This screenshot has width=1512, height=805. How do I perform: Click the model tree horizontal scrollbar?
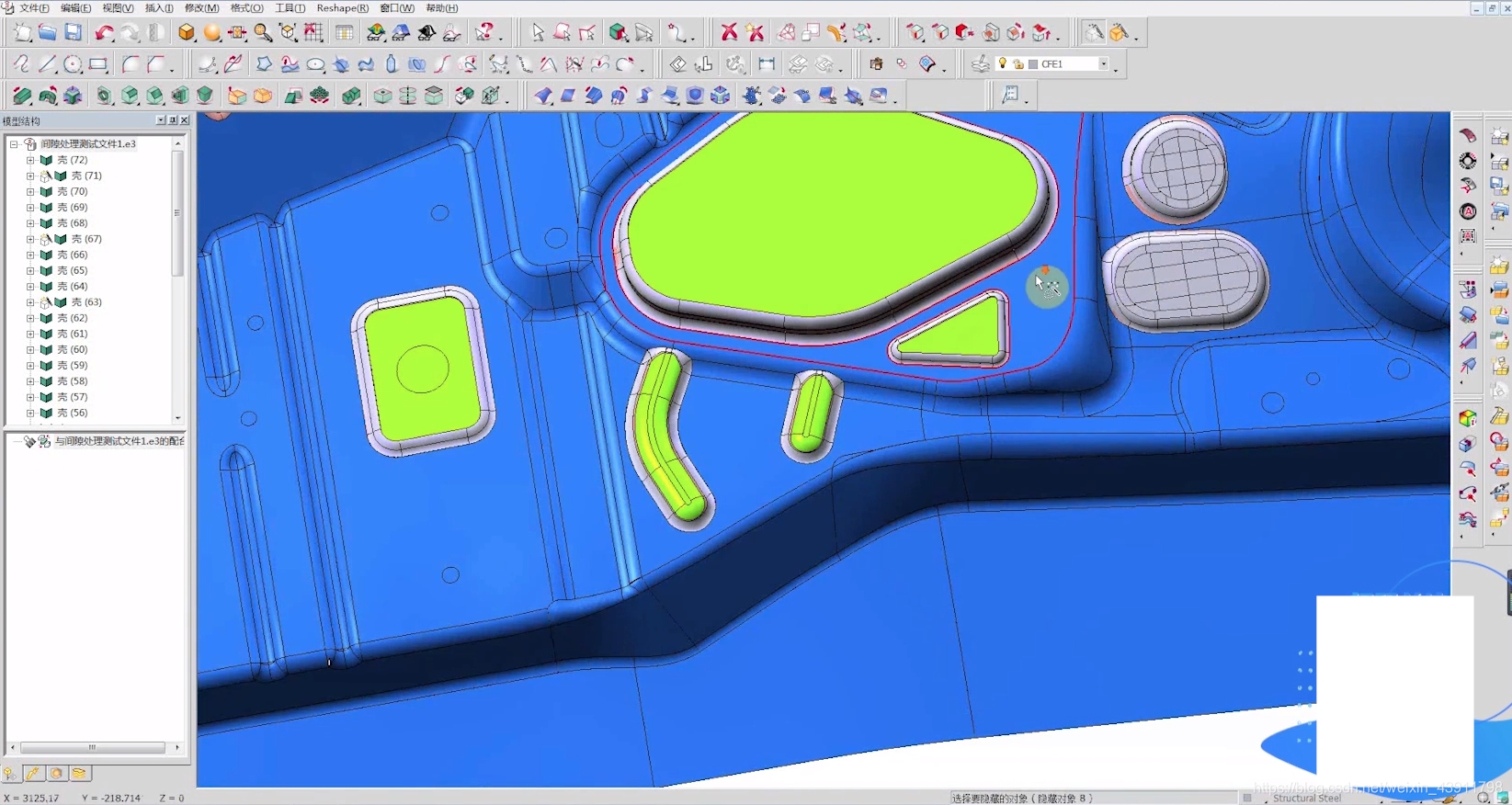pyautogui.click(x=93, y=747)
